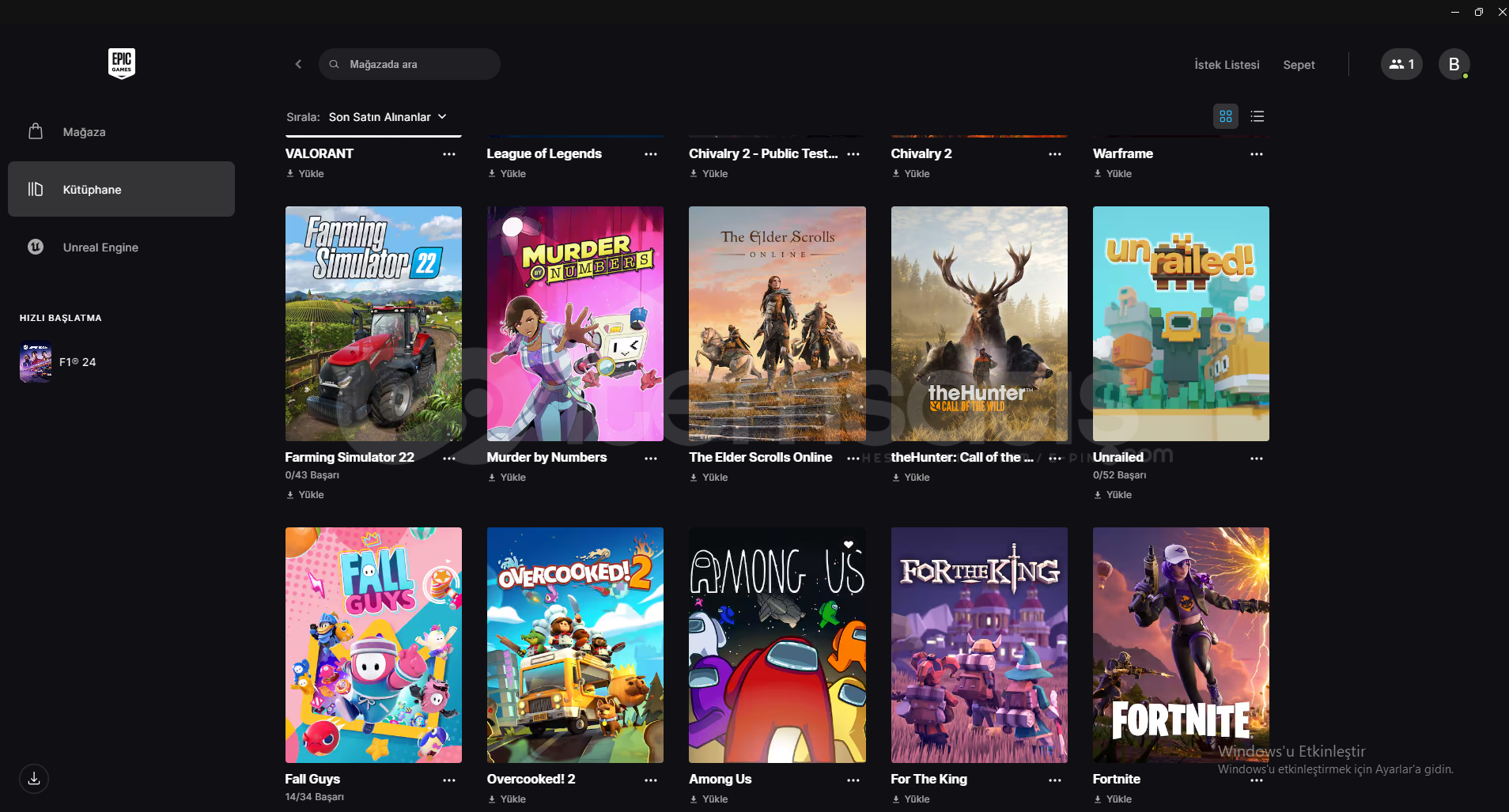This screenshot has height=812, width=1509.
Task: Open the downloads icon at bottom left
Action: click(34, 779)
